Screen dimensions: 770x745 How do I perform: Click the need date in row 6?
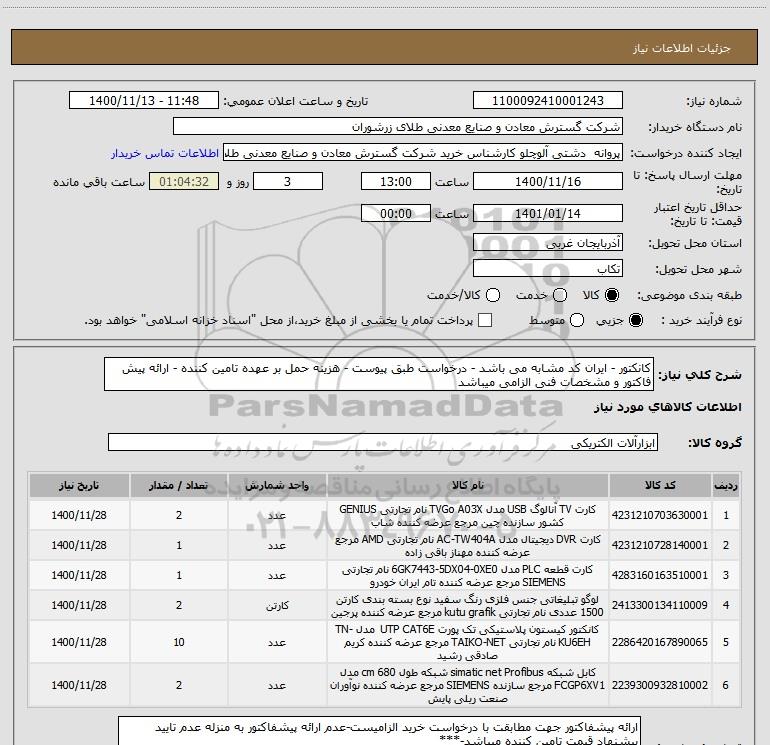pyautogui.click(x=79, y=685)
